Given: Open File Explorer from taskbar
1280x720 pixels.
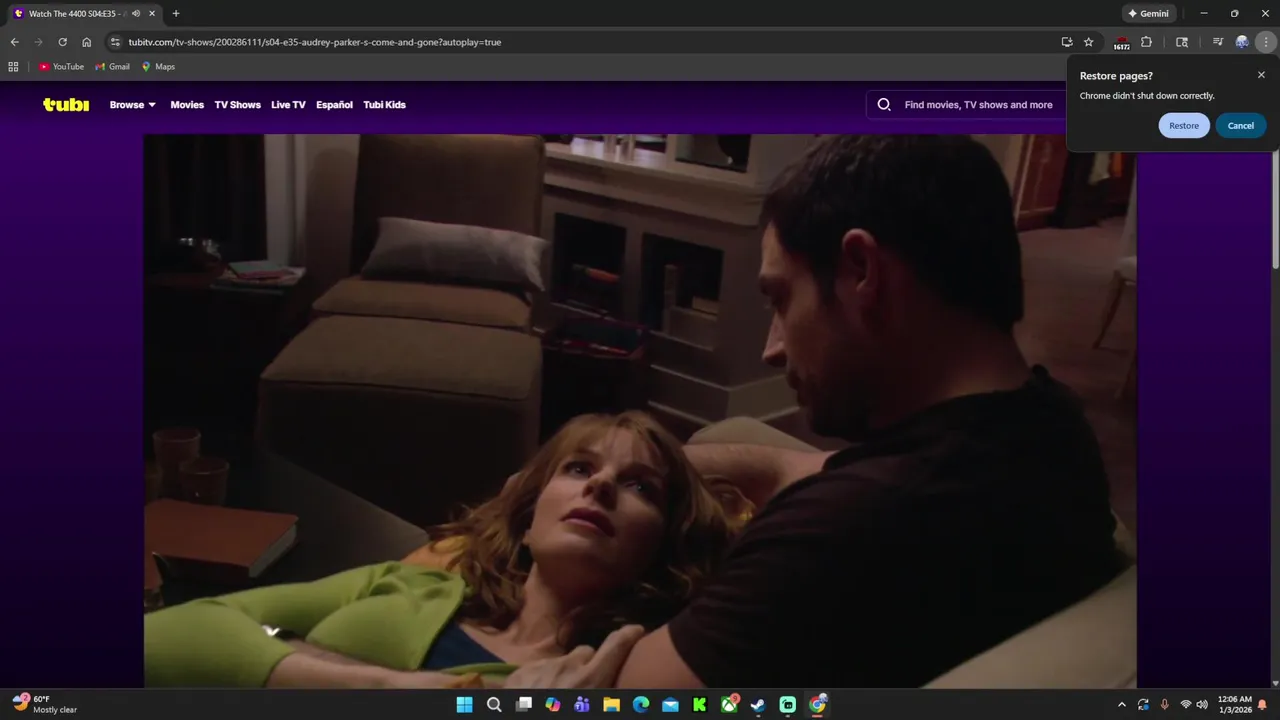Looking at the screenshot, I should click(611, 705).
